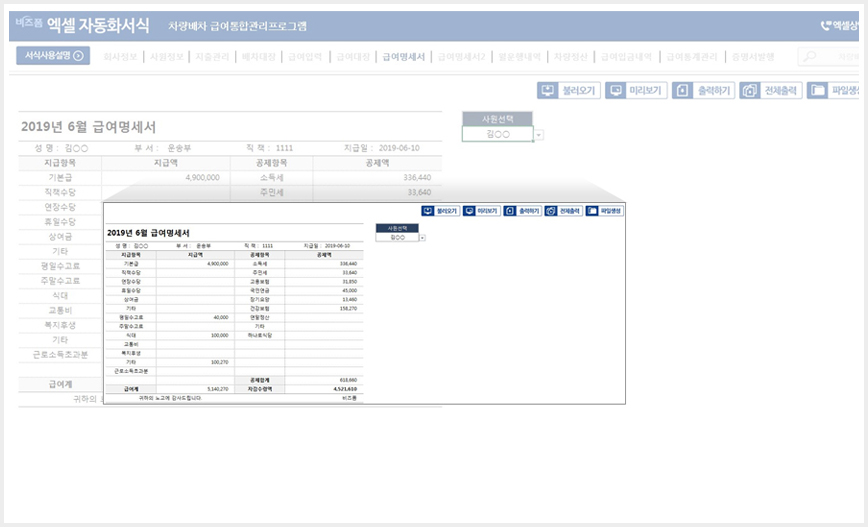Open the 급여명세서2 tab
The image size is (868, 527).
point(461,56)
